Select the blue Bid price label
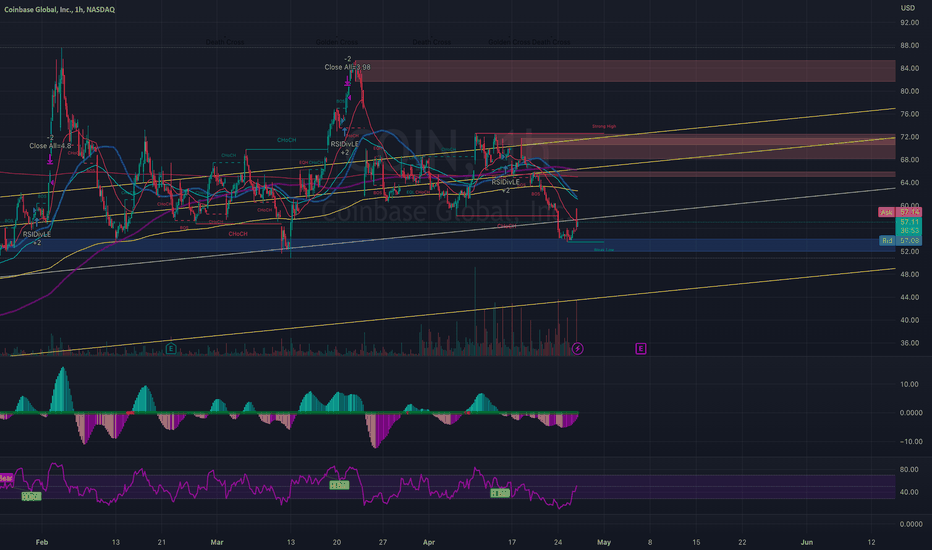The height and width of the screenshot is (550, 932). pos(900,240)
